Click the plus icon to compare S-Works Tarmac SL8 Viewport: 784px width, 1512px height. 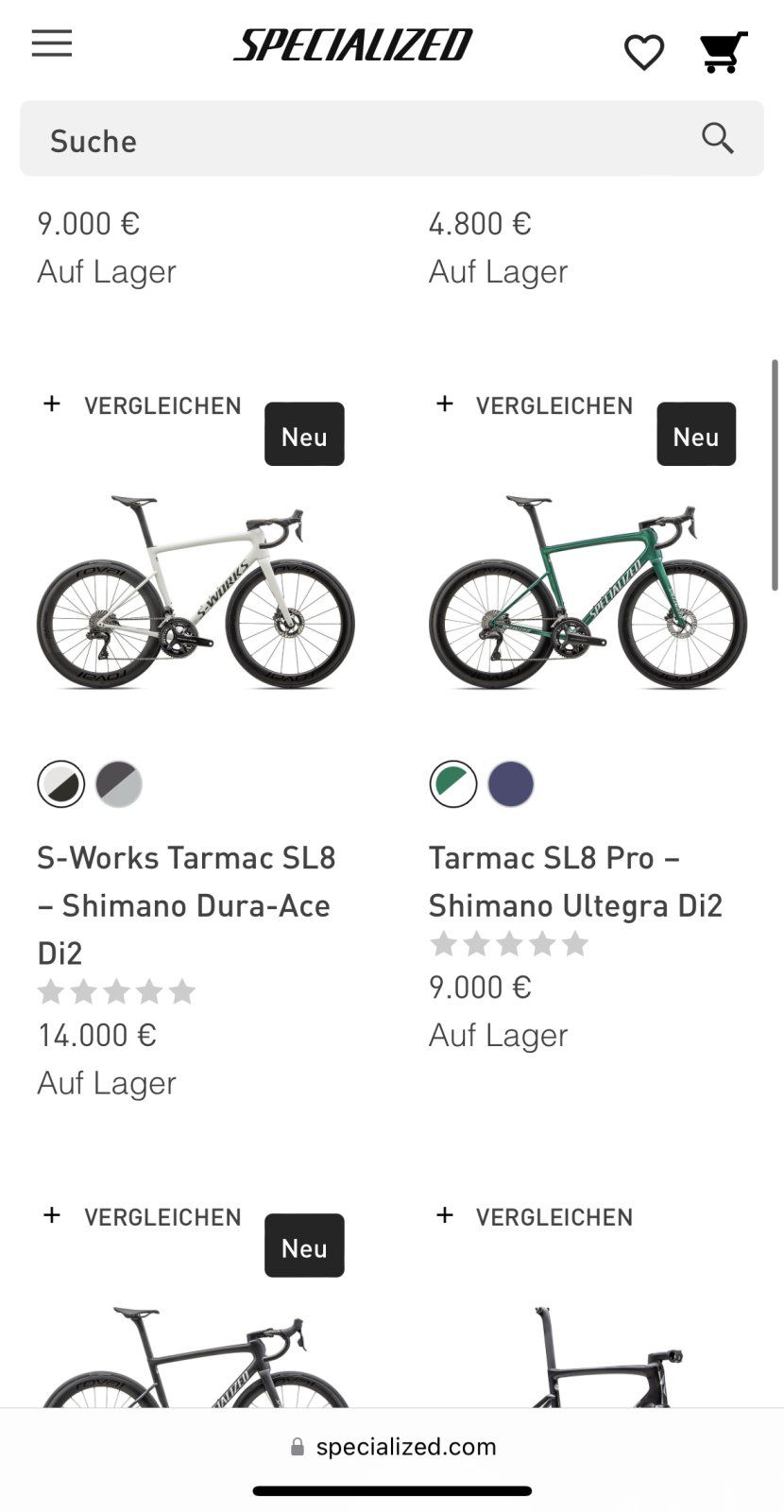click(x=52, y=404)
